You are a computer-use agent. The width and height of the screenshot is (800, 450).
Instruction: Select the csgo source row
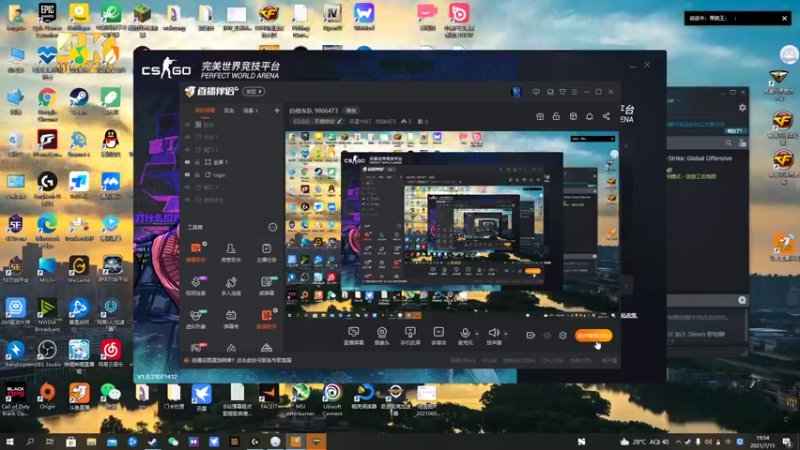(x=232, y=174)
